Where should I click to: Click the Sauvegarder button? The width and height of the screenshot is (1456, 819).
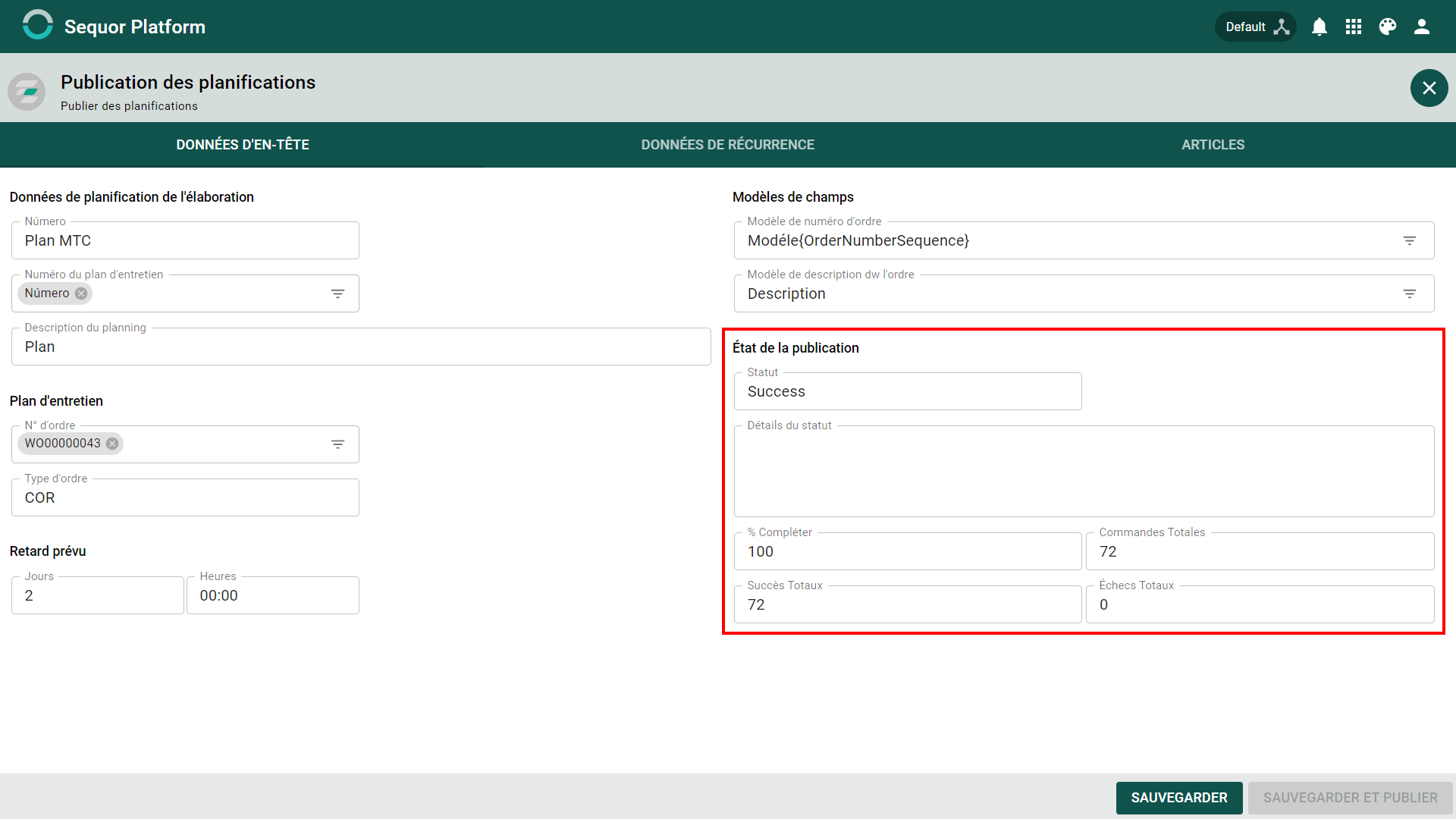[x=1179, y=798]
